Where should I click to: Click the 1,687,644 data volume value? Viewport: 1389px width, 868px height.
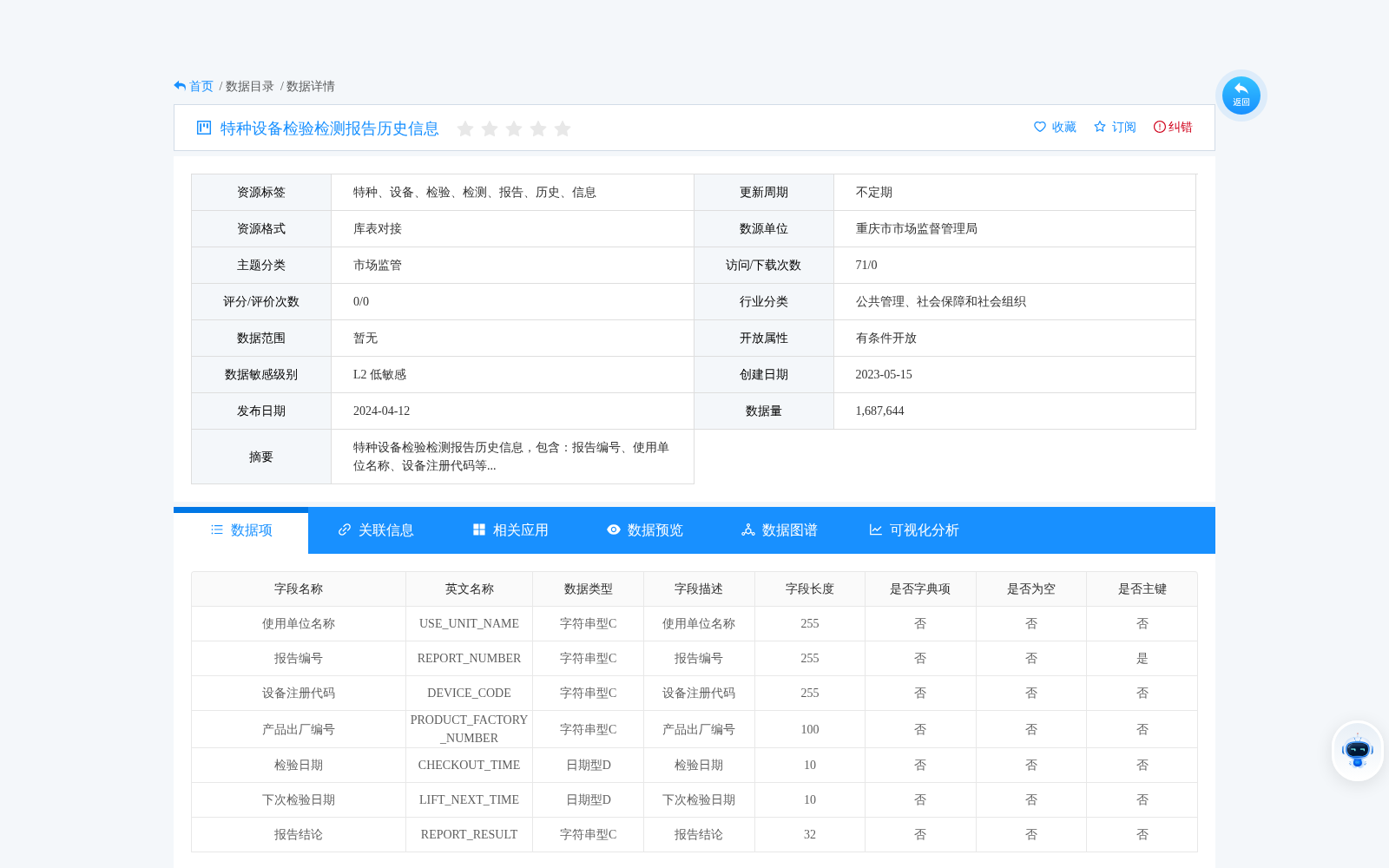[880, 411]
